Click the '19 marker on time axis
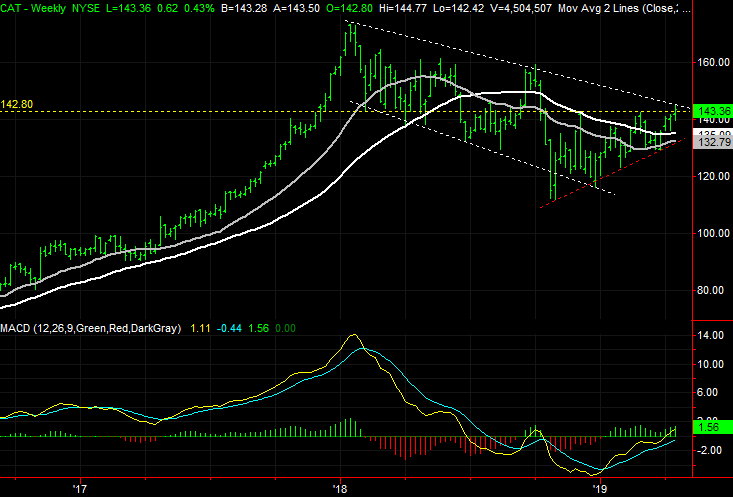The width and height of the screenshot is (733, 497). pos(601,489)
